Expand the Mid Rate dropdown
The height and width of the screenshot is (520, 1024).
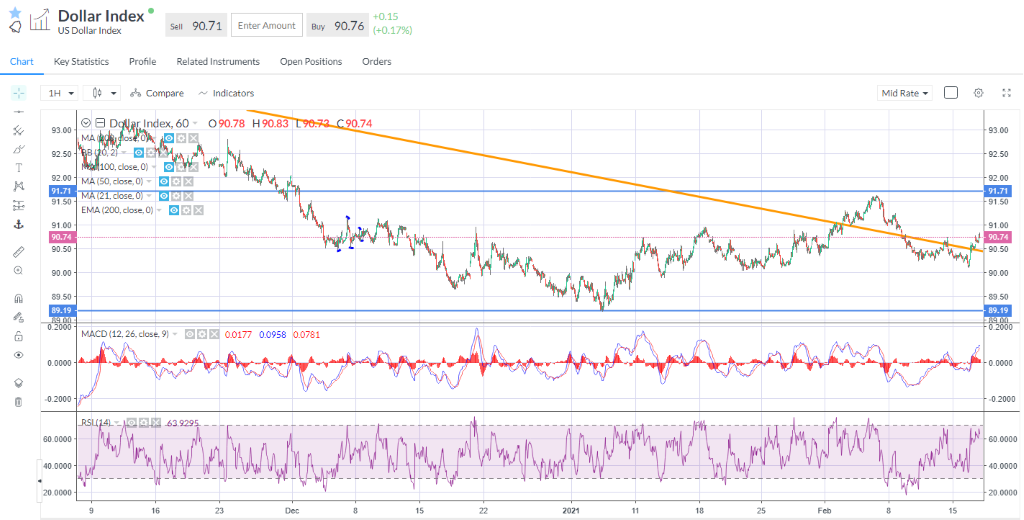point(904,93)
